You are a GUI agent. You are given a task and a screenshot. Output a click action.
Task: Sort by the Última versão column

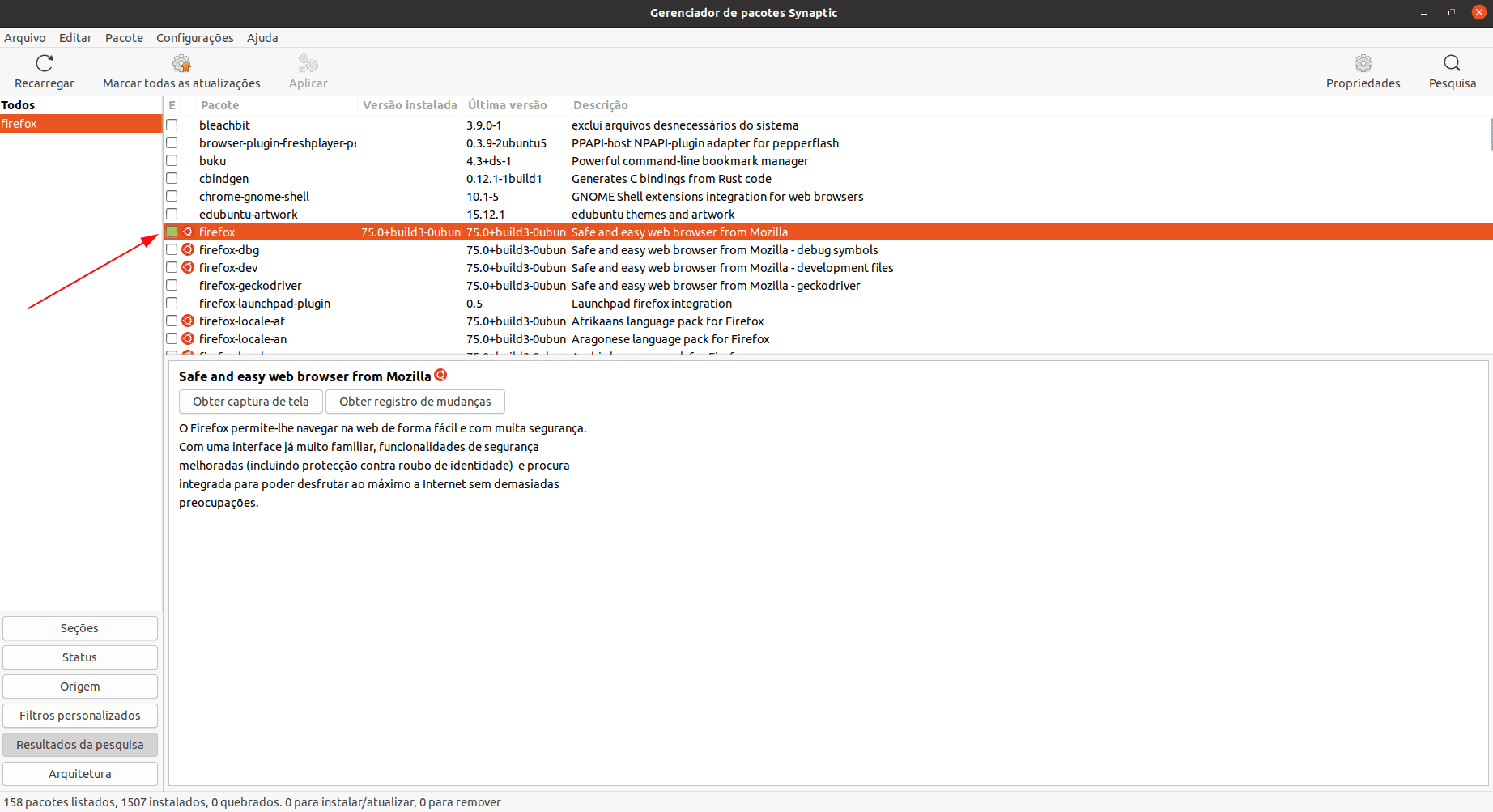pos(515,105)
